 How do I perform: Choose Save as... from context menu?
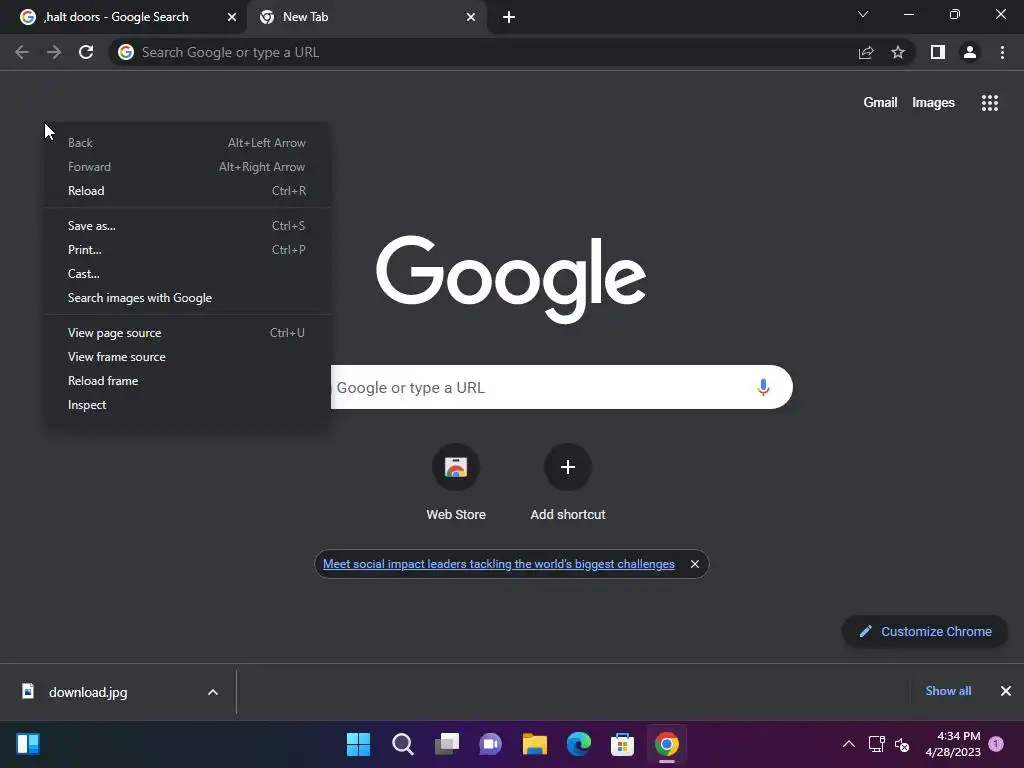tap(187, 225)
